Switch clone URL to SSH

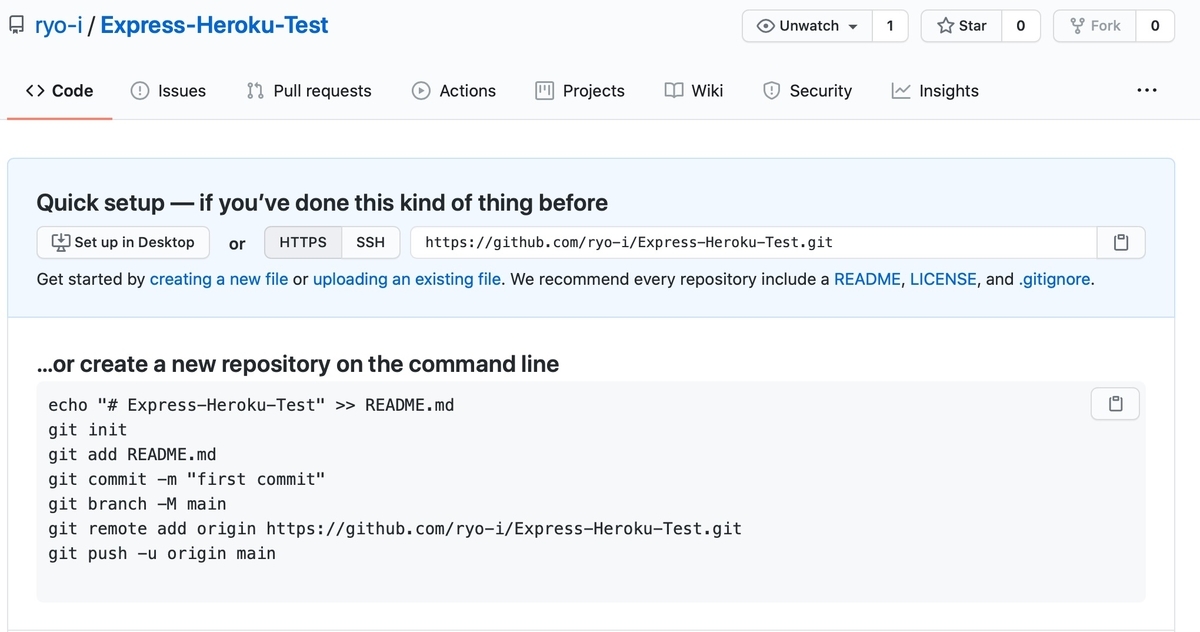[x=371, y=243]
